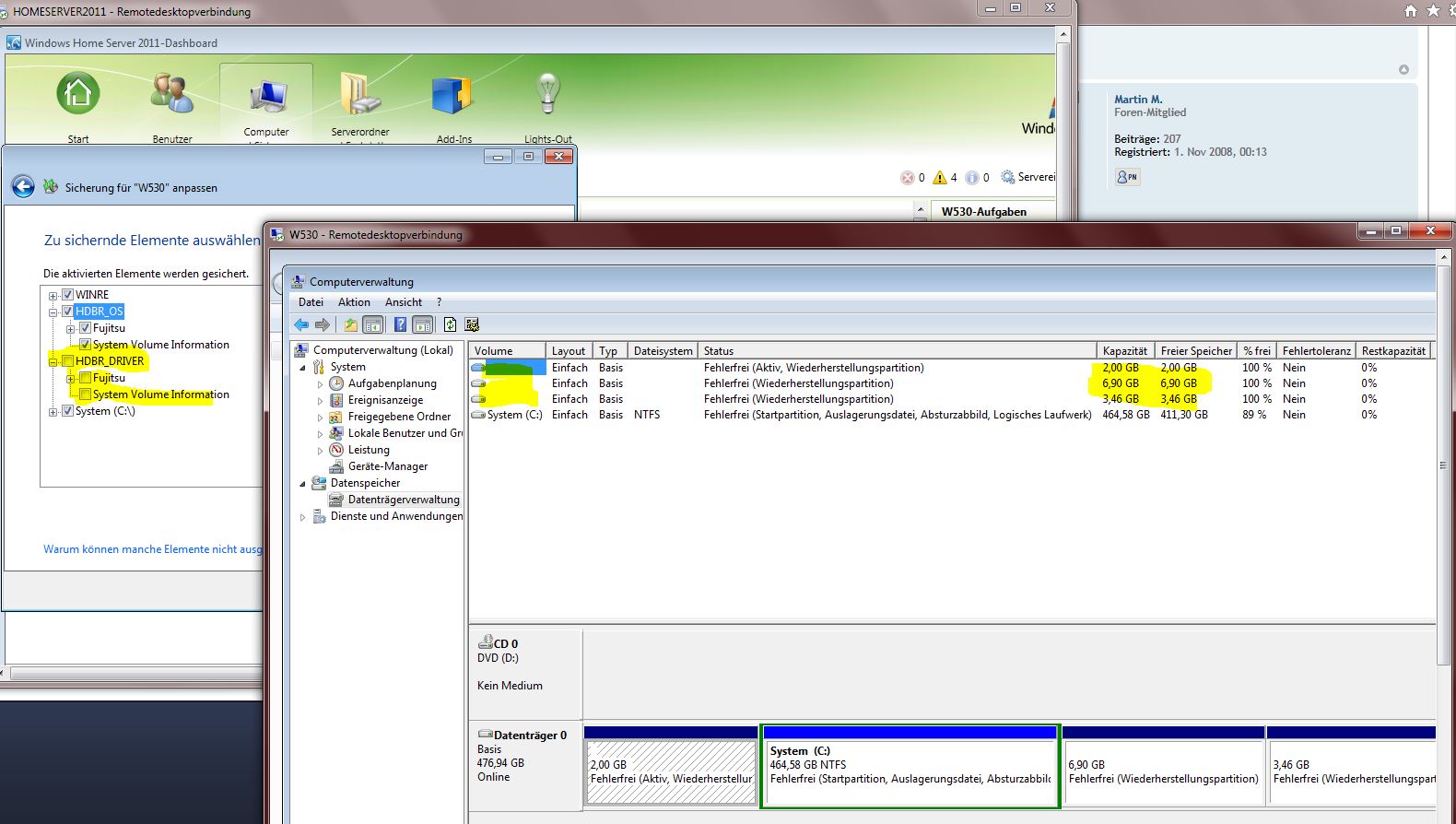Screen dimensions: 1456x824
Task: Open the Datei menu
Action: [x=311, y=302]
